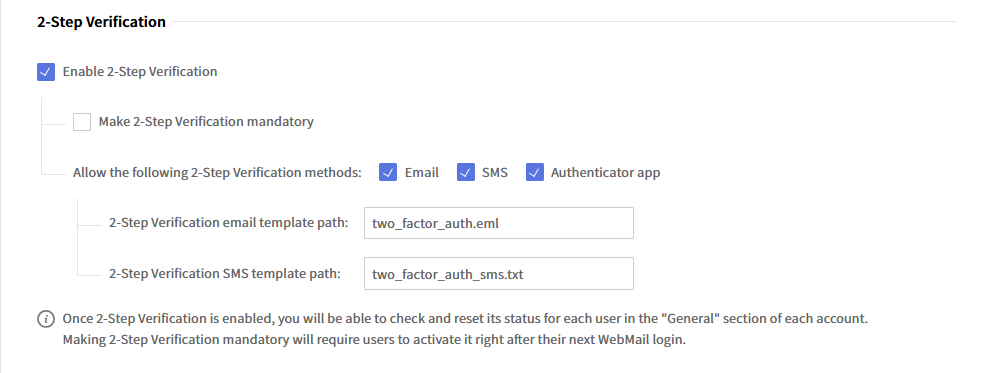Image resolution: width=990 pixels, height=373 pixels.
Task: Click the SMS template path label
Action: [225, 273]
